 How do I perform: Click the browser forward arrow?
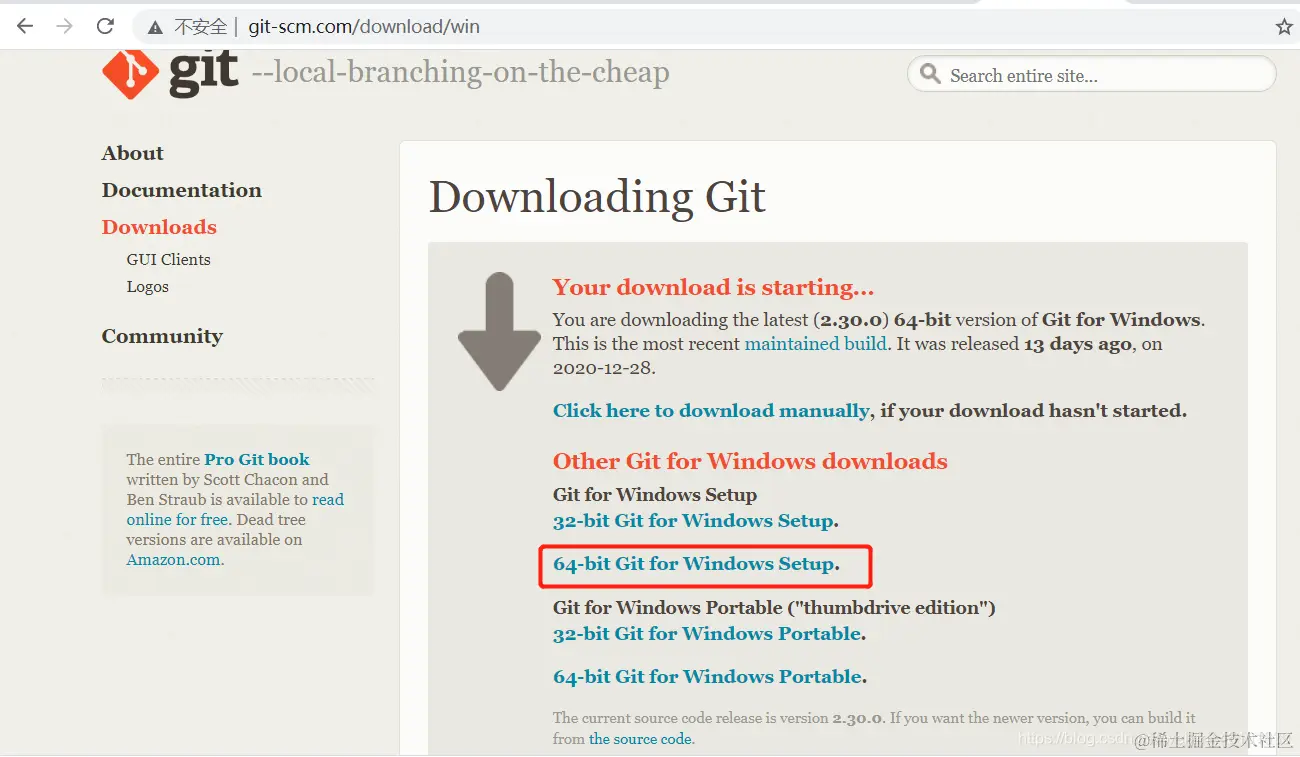click(x=65, y=27)
